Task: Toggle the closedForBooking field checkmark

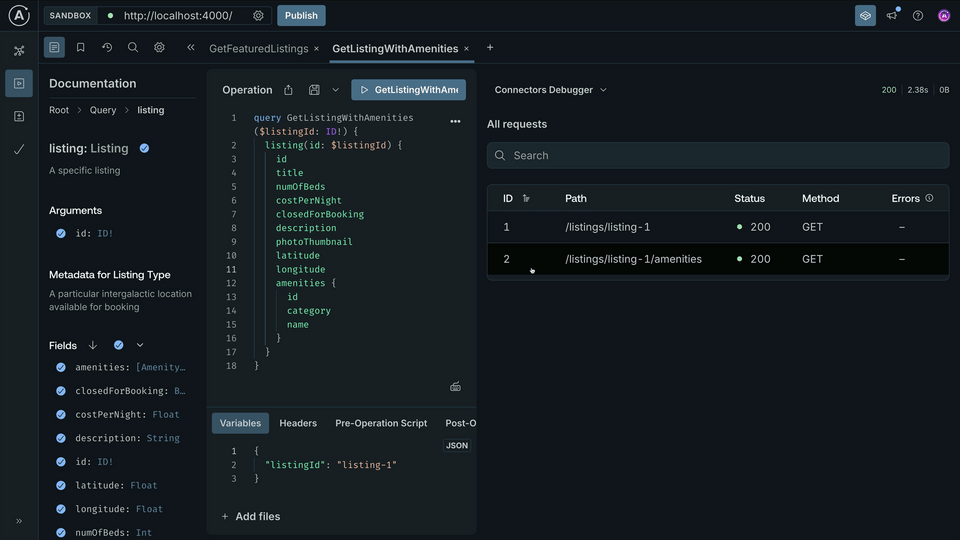Action: [61, 391]
